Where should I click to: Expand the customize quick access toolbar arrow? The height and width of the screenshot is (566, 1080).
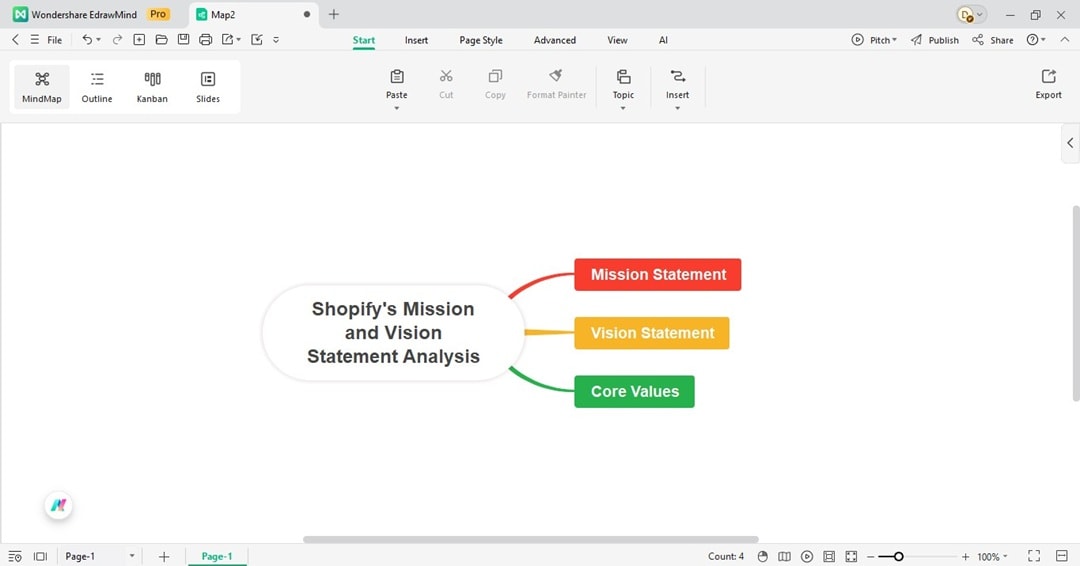click(x=276, y=40)
